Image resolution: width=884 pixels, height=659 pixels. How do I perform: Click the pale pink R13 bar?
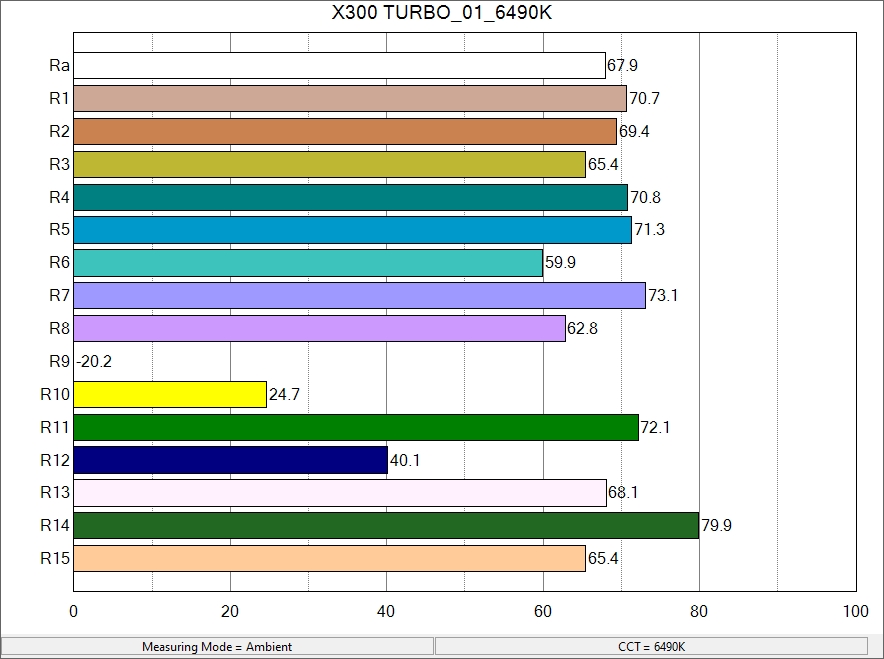point(340,493)
